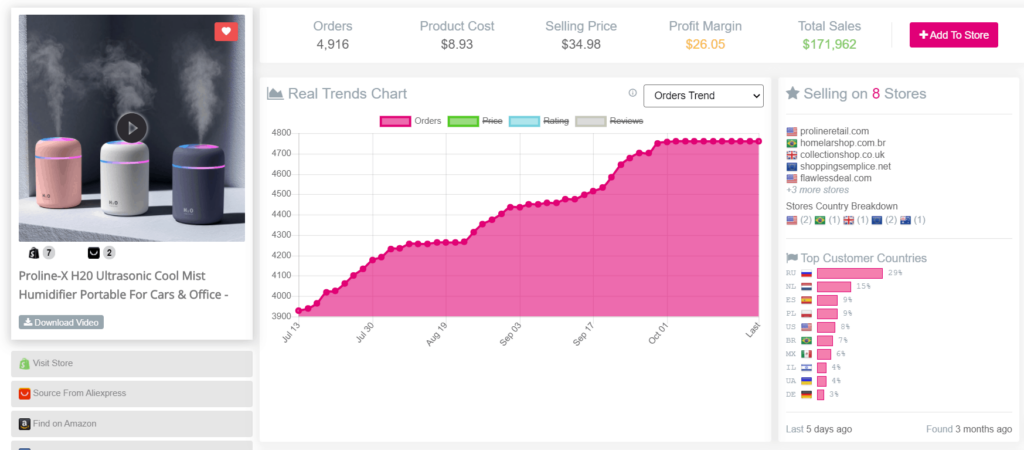Toggle the Rating series in chart legend
The height and width of the screenshot is (450, 1024).
point(539,121)
